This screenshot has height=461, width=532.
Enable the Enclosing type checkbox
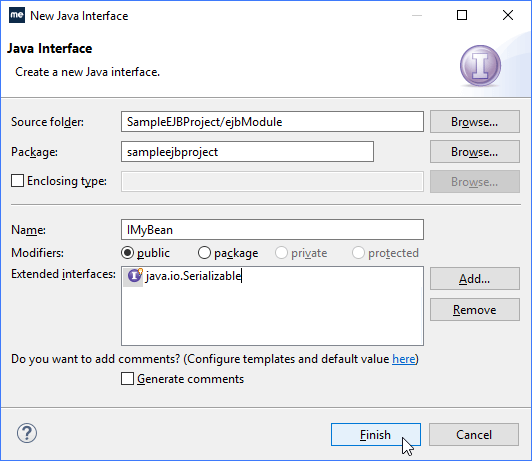(x=17, y=181)
